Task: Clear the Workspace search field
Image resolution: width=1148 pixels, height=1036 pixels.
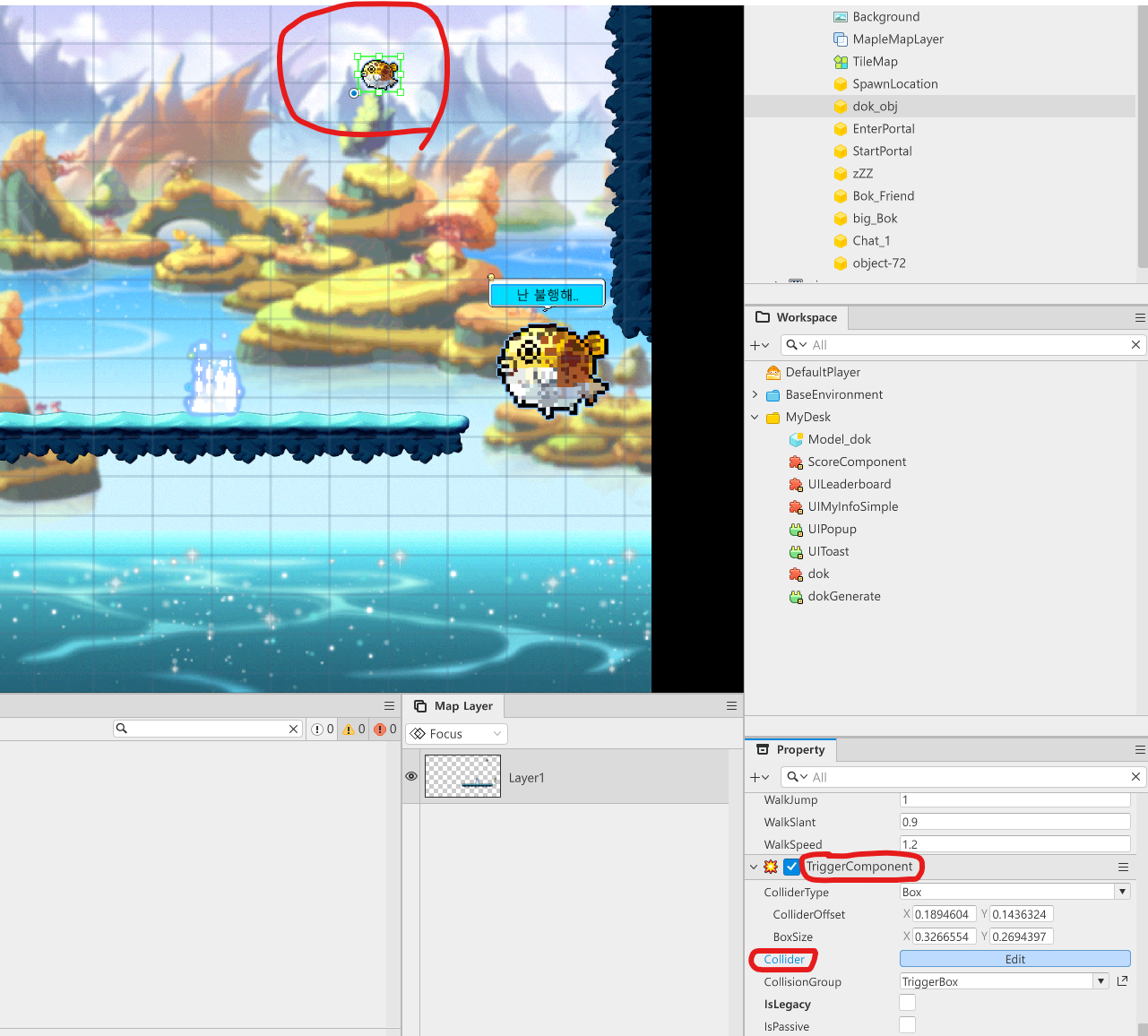Action: click(1135, 345)
